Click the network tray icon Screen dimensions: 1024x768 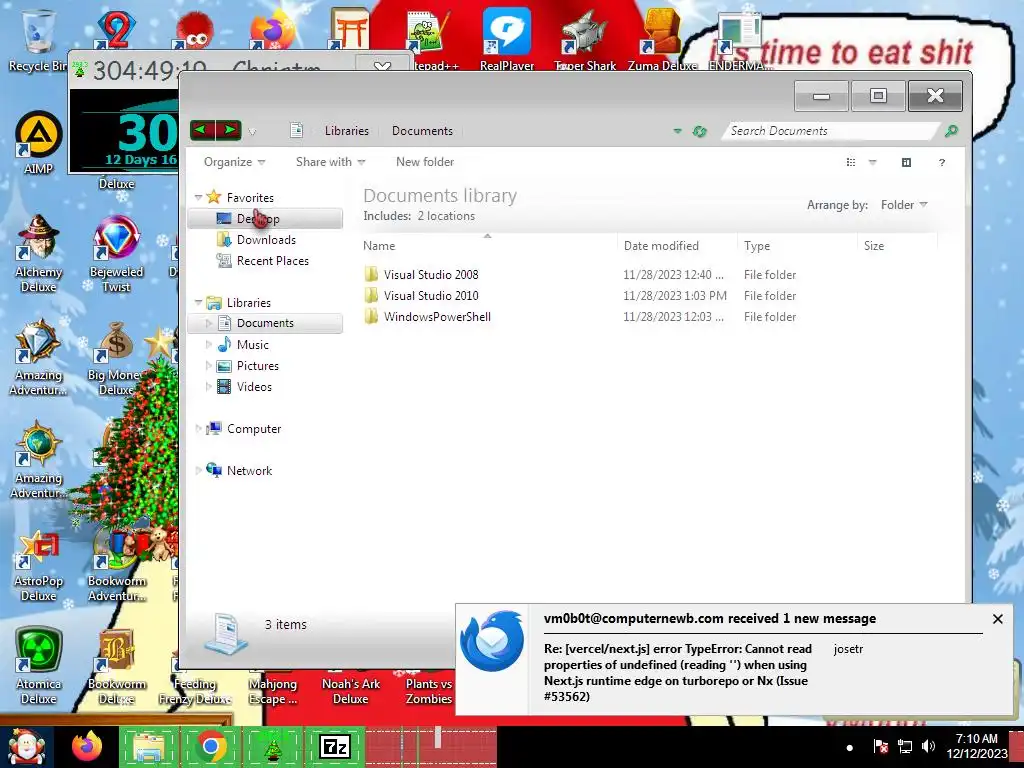pyautogui.click(x=904, y=746)
